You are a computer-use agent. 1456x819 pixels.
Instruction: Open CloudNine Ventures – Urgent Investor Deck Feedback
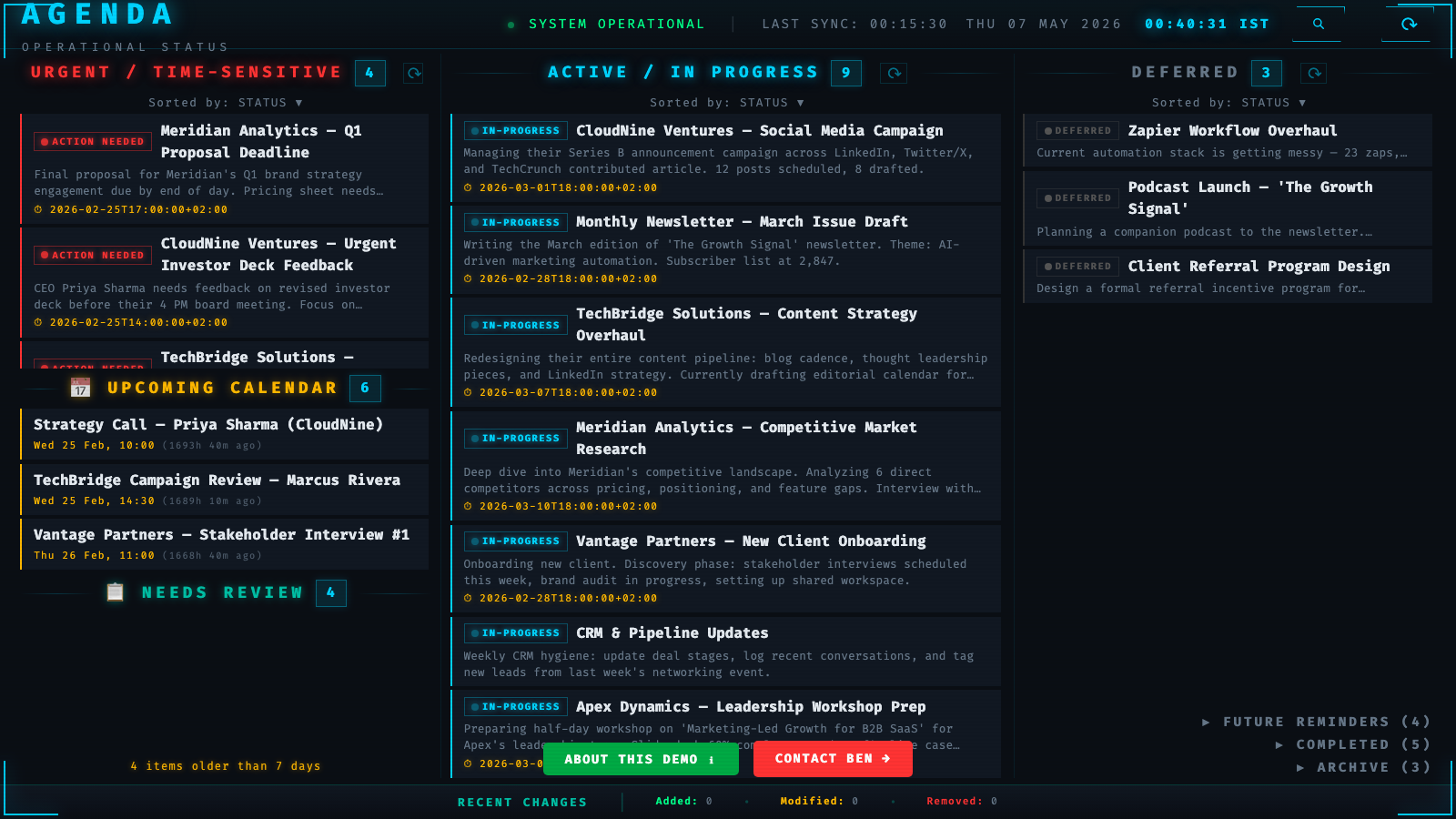[x=224, y=282]
